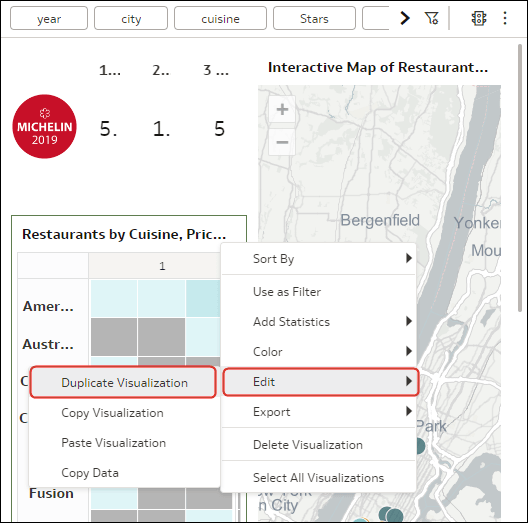Open the year filter
Screen dimensions: 528x523
point(49,19)
